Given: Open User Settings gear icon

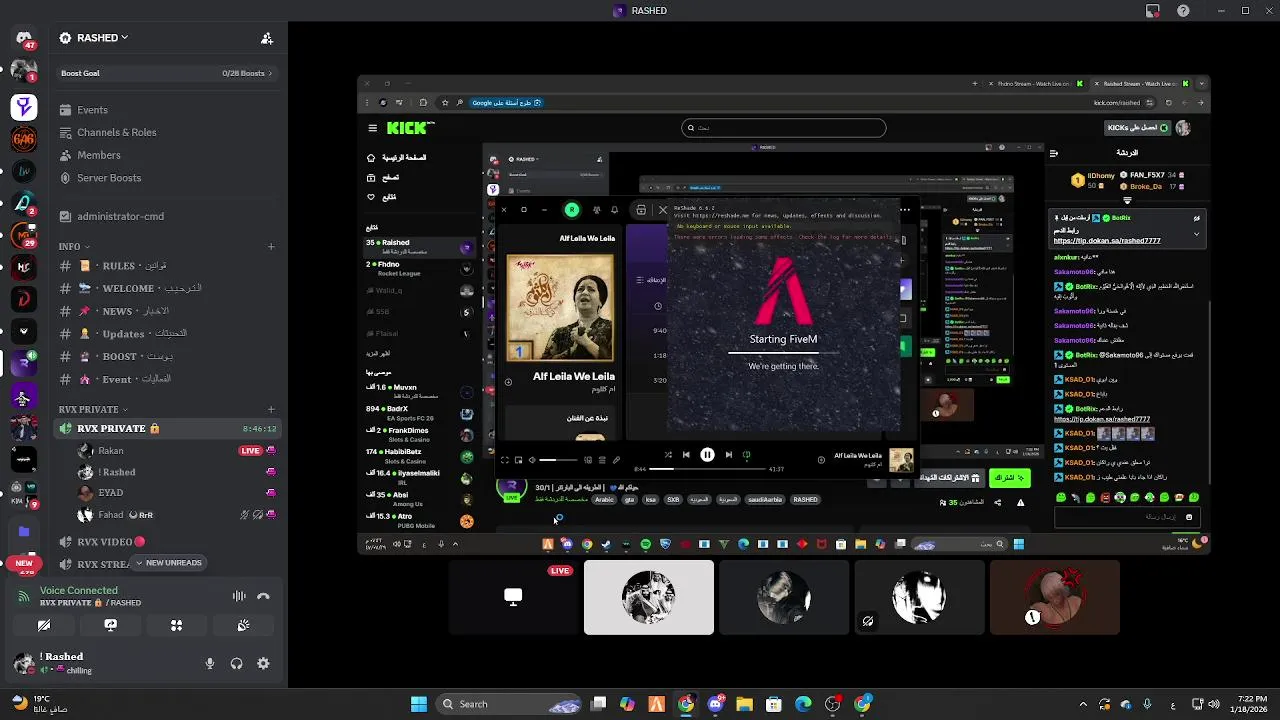Looking at the screenshot, I should (263, 663).
